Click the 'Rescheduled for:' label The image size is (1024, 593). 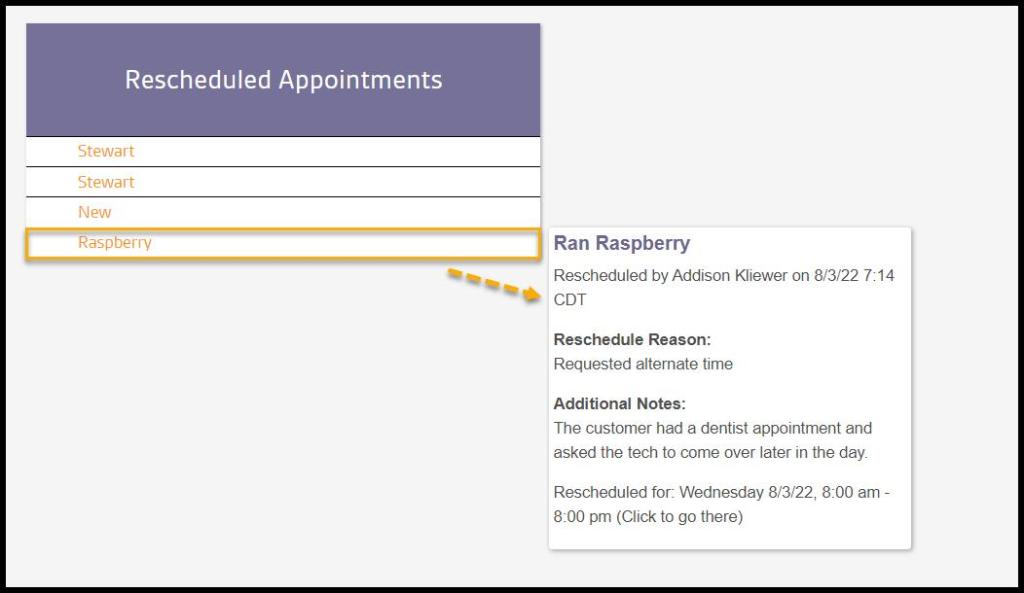click(x=611, y=493)
